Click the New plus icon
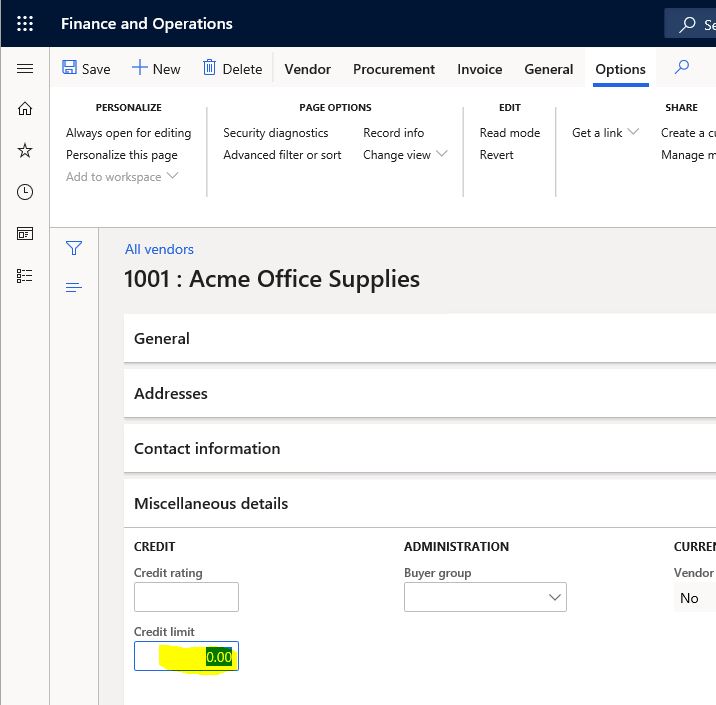This screenshot has height=705, width=716. coord(139,68)
